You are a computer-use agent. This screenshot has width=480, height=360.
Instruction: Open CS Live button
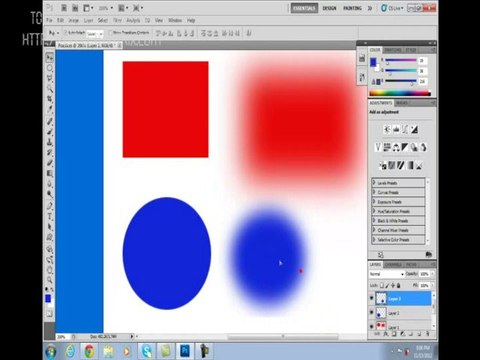(x=393, y=8)
